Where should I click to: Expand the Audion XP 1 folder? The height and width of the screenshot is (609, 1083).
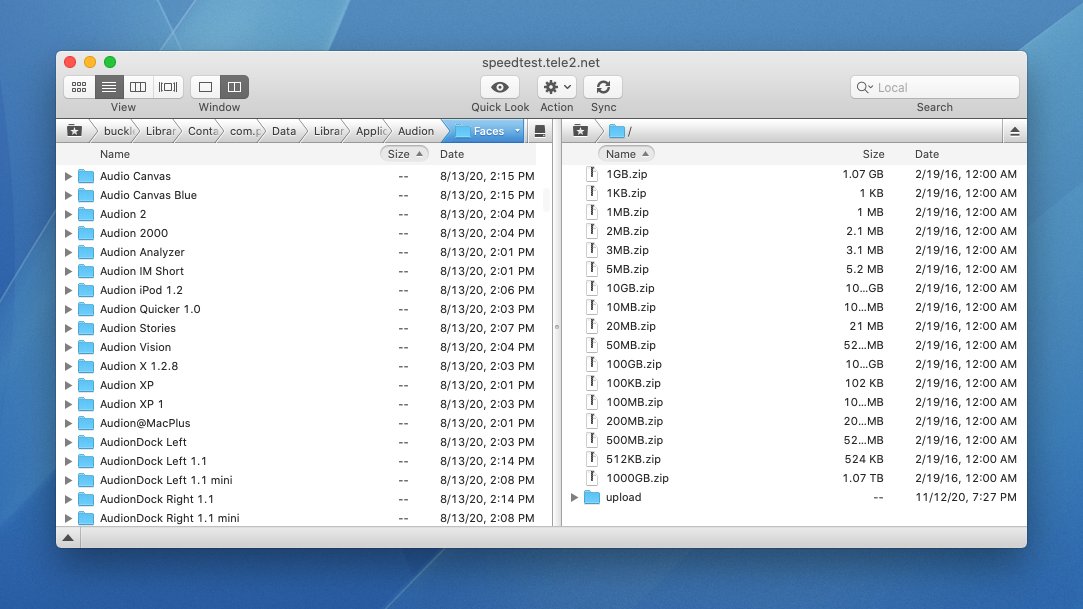tap(68, 404)
